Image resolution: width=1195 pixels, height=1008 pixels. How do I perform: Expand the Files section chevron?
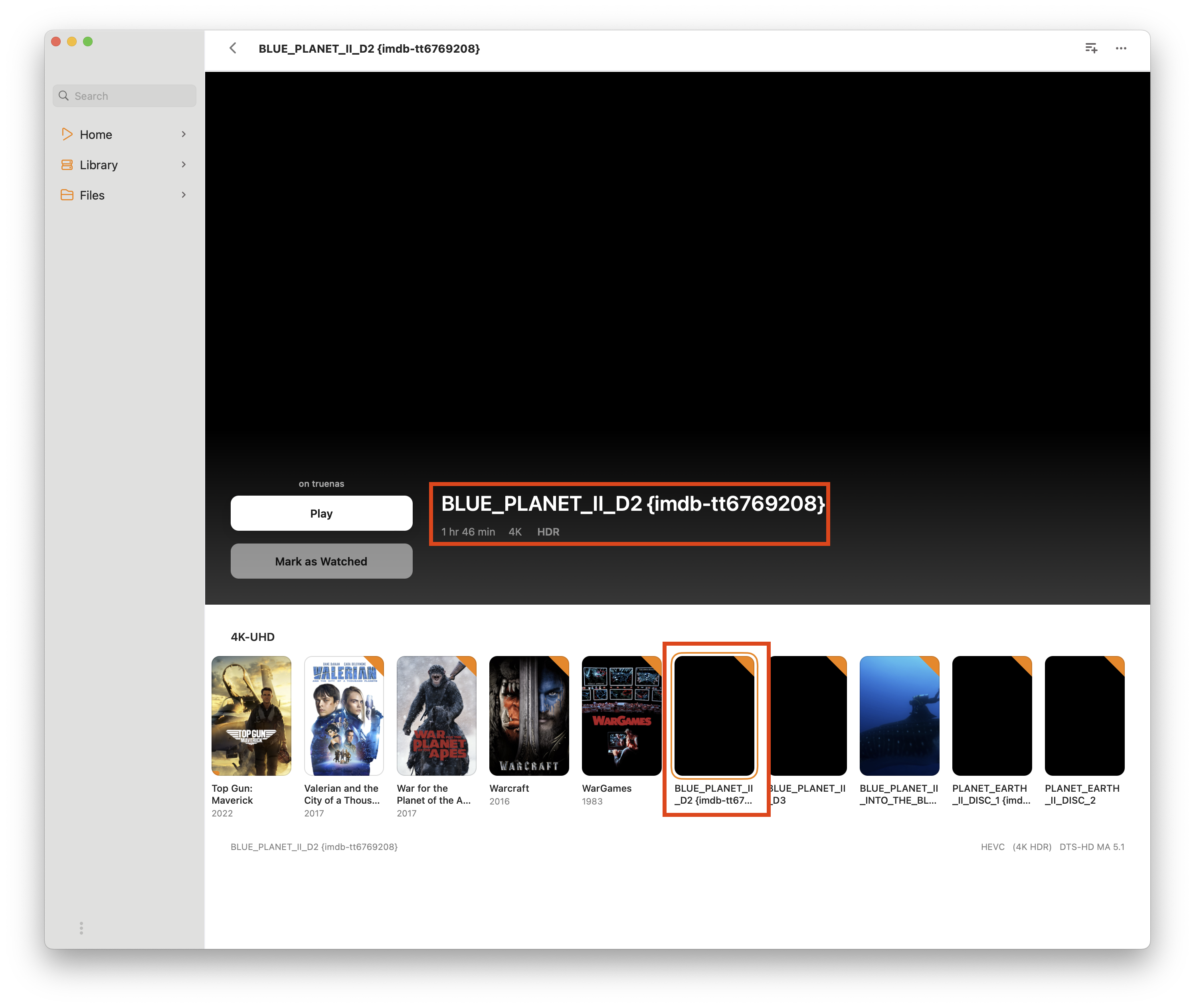(184, 196)
